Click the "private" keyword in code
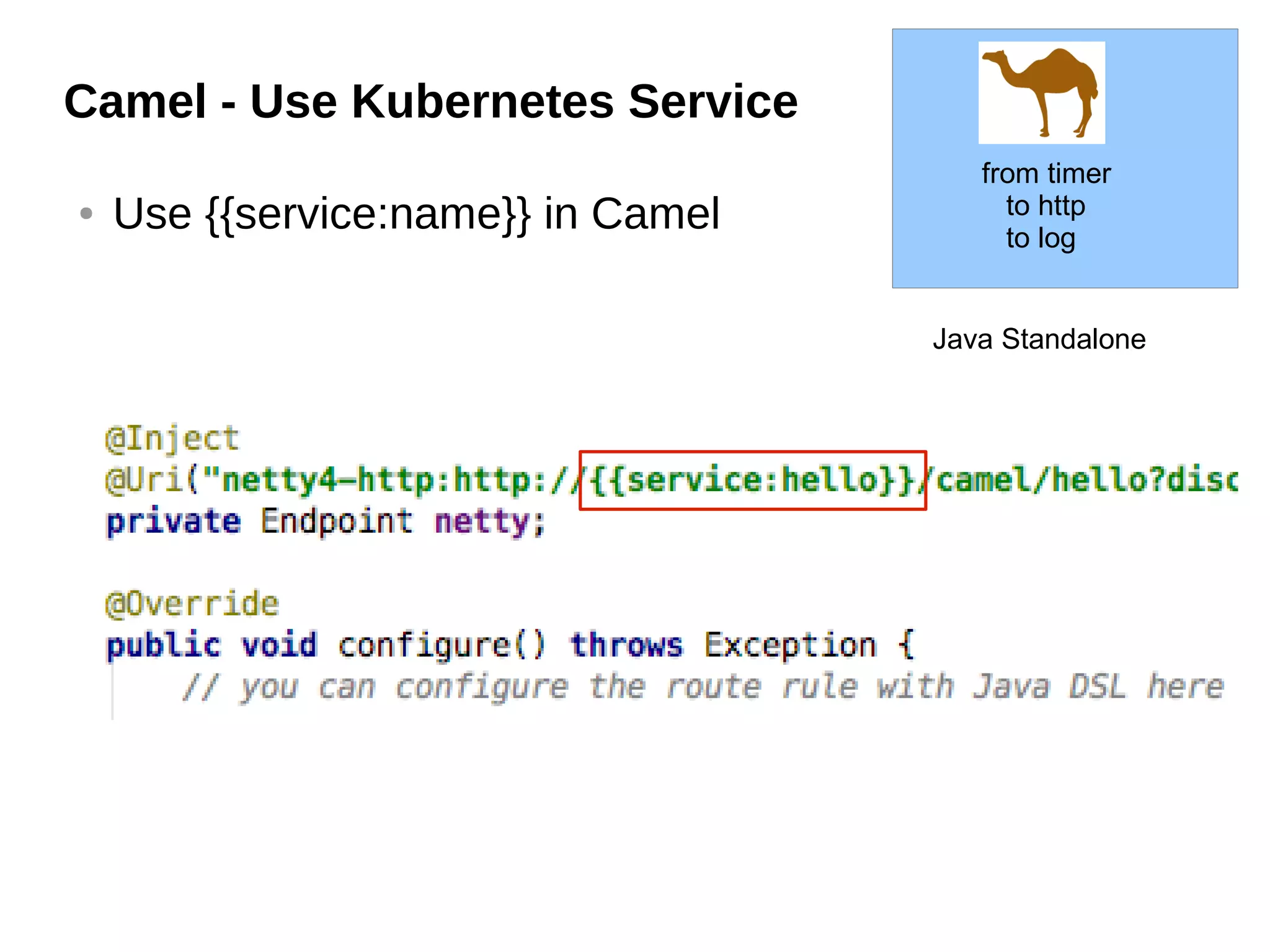The height and width of the screenshot is (952, 1270). pyautogui.click(x=173, y=522)
